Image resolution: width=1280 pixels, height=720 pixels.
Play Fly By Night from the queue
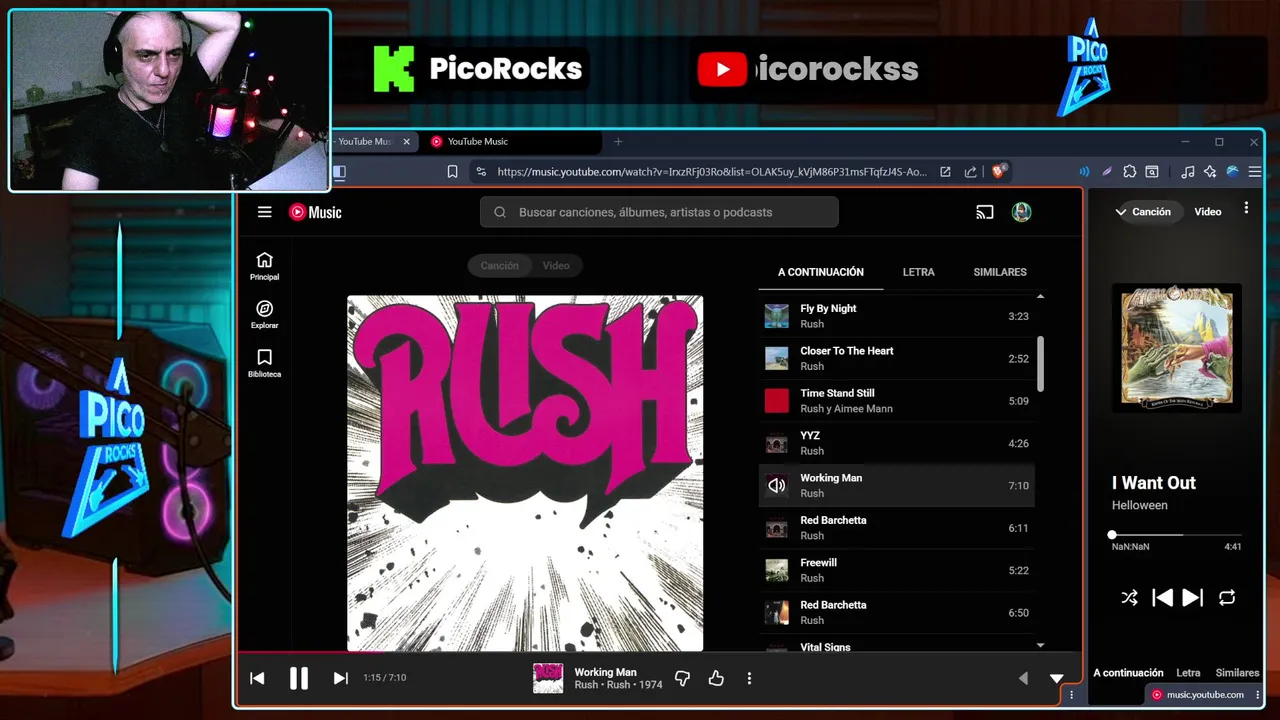896,316
